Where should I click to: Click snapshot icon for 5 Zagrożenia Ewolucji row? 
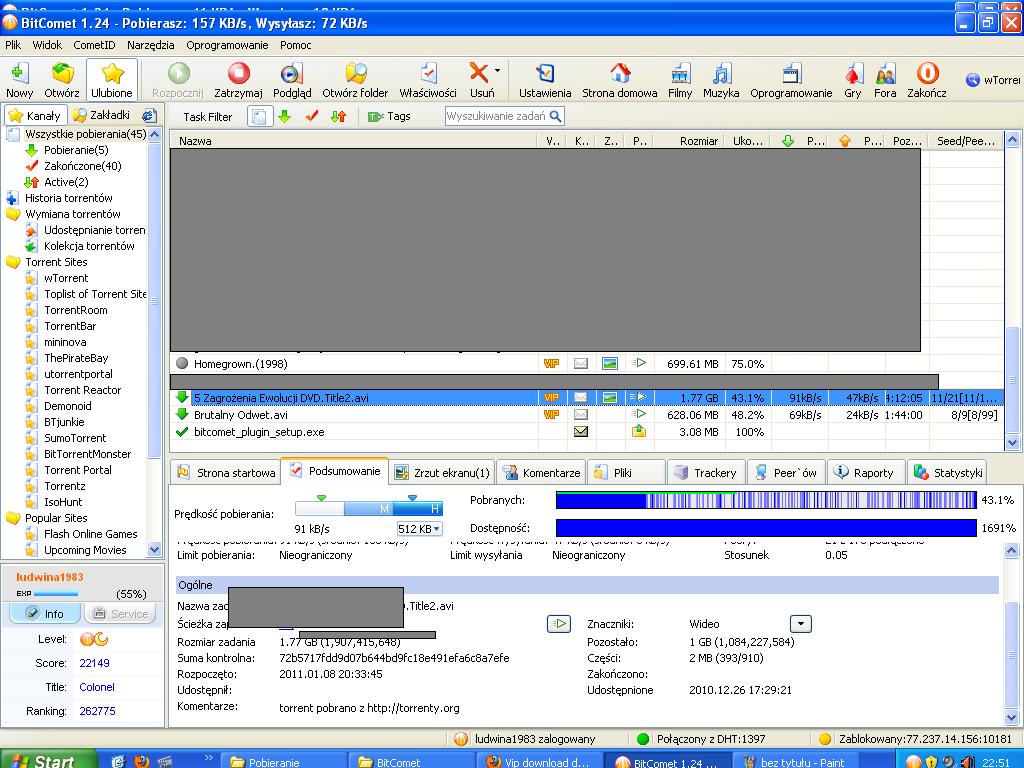click(610, 397)
